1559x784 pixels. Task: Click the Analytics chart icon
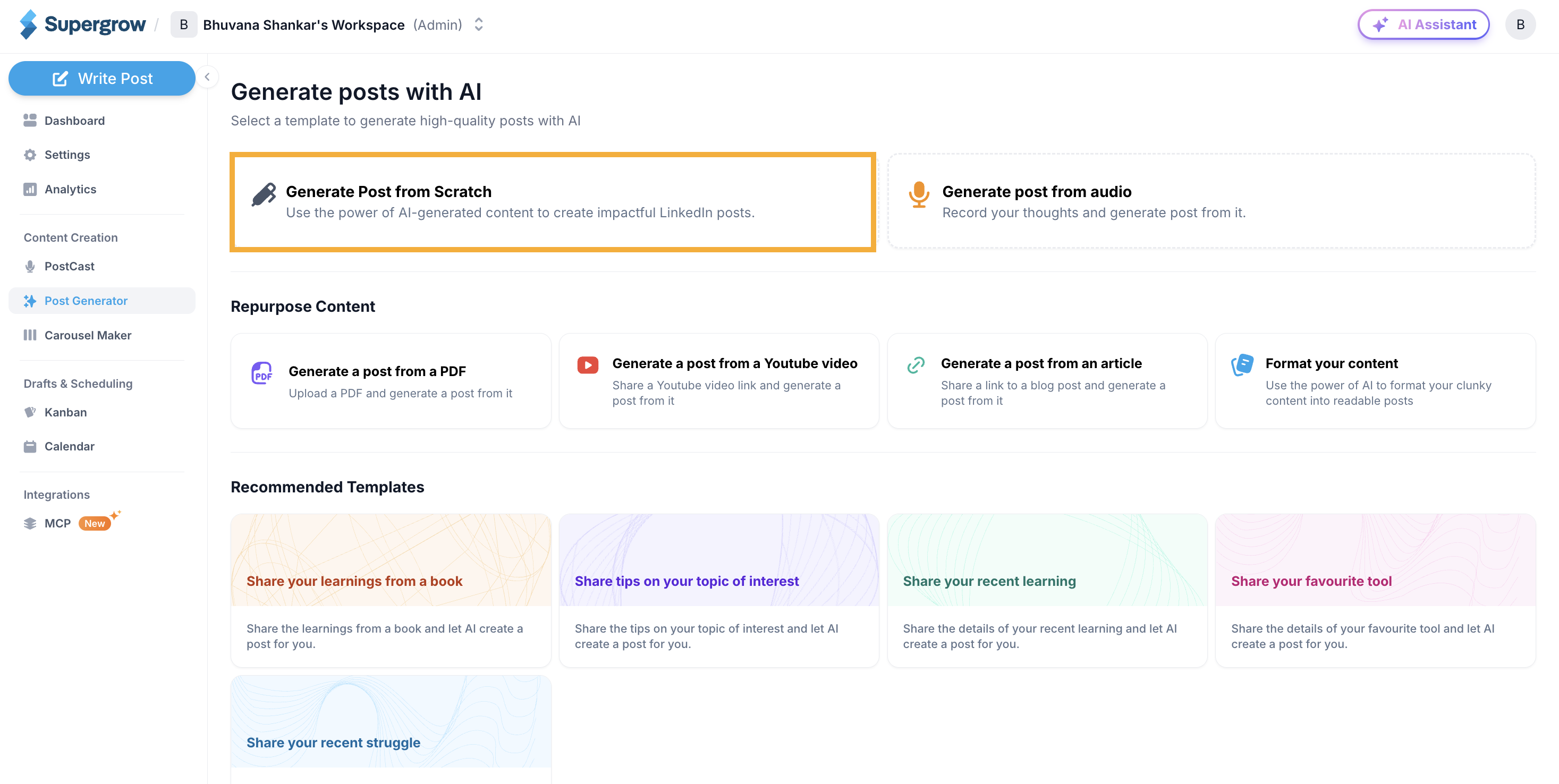[x=30, y=189]
